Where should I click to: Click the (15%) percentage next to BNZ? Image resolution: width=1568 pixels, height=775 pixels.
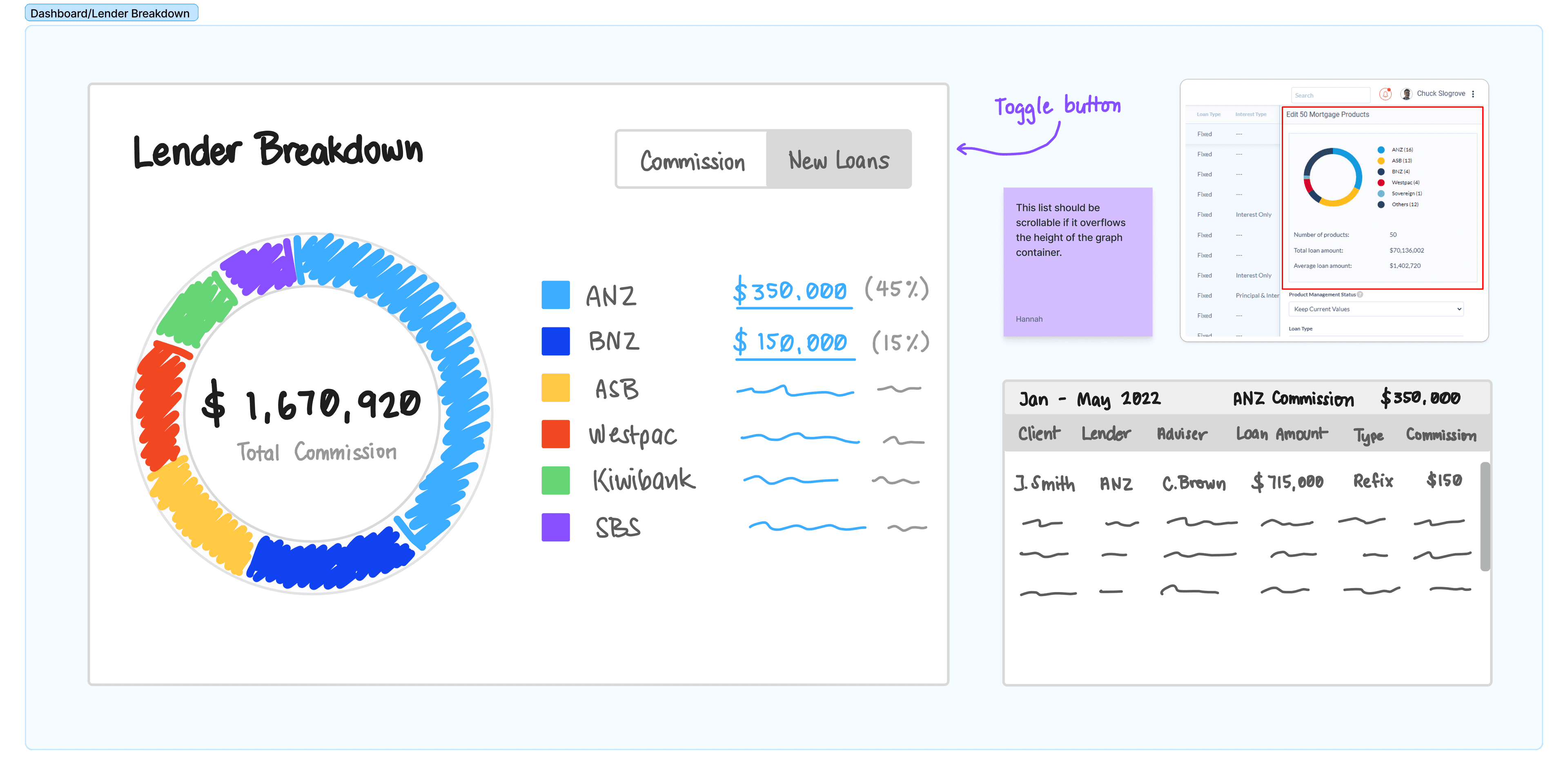coord(901,342)
